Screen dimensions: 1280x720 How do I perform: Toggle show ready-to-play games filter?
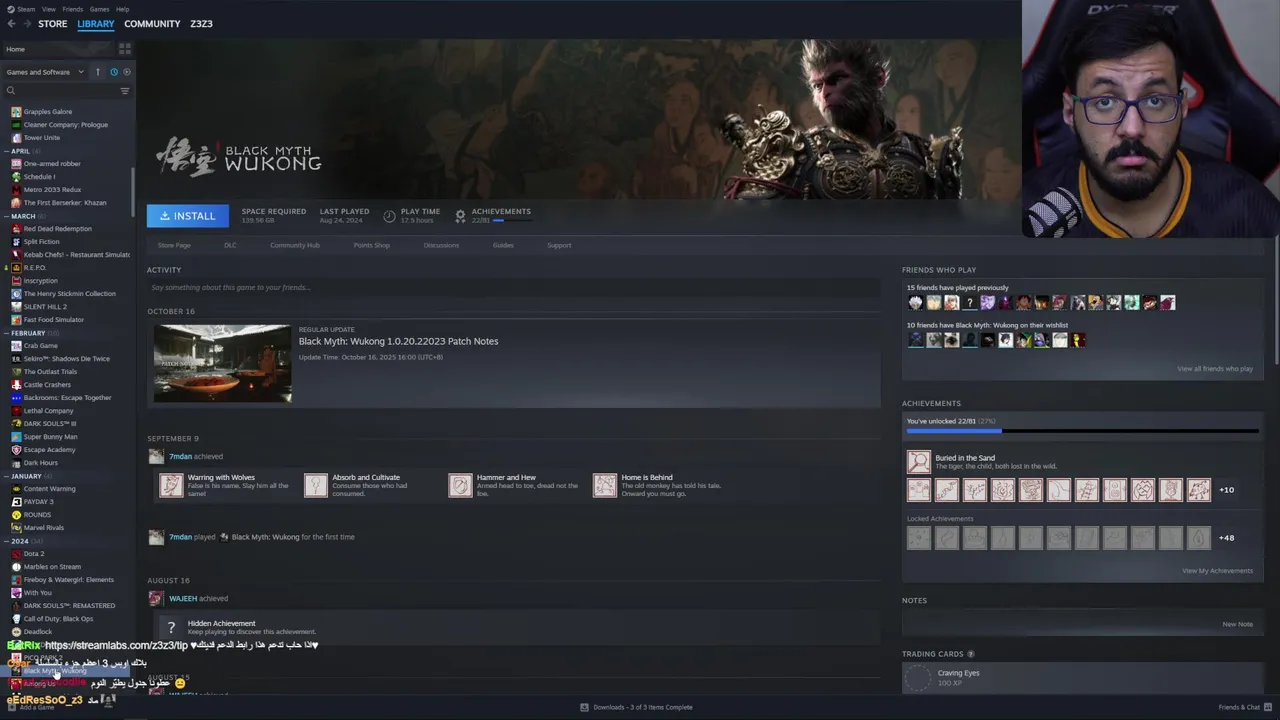pos(126,72)
